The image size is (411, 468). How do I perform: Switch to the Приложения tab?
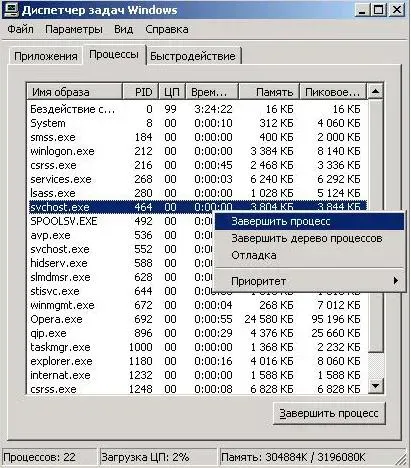[46, 56]
